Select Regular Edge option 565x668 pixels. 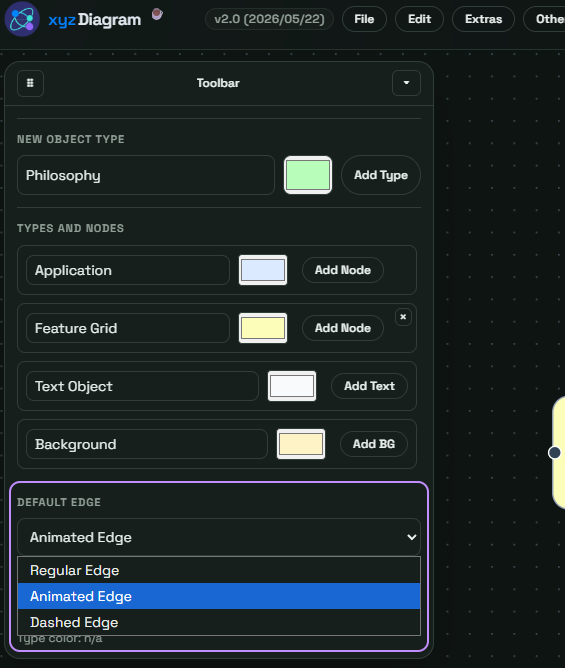pos(219,570)
